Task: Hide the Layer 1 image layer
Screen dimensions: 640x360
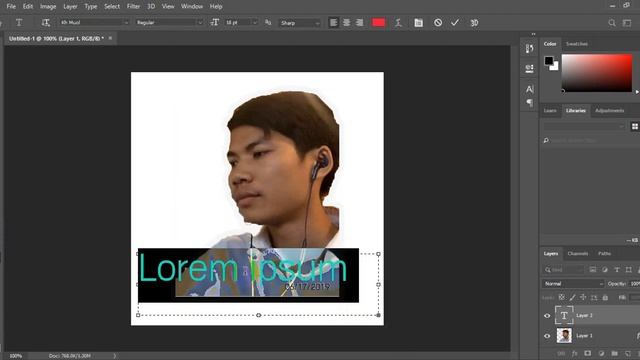Action: [547, 336]
